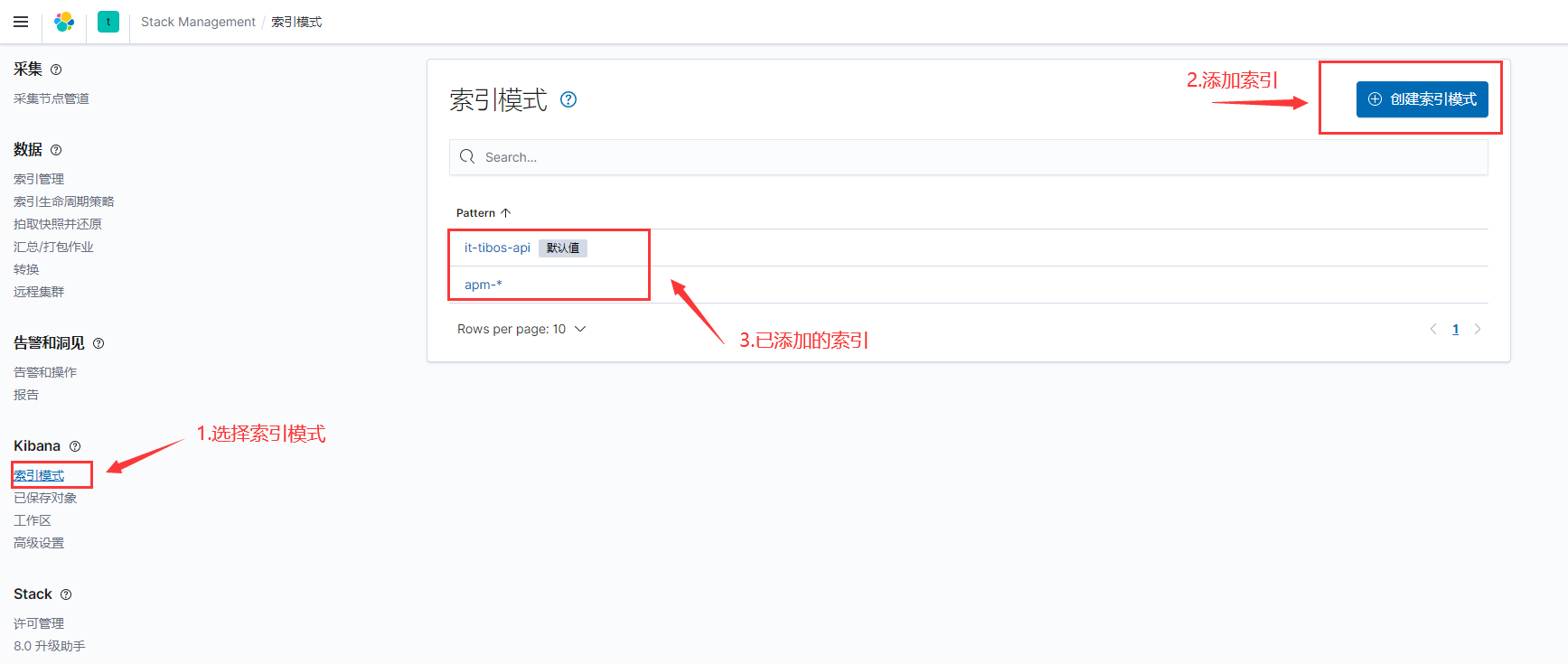Click the help icon next to Stack
The image size is (1568, 664).
(x=66, y=594)
